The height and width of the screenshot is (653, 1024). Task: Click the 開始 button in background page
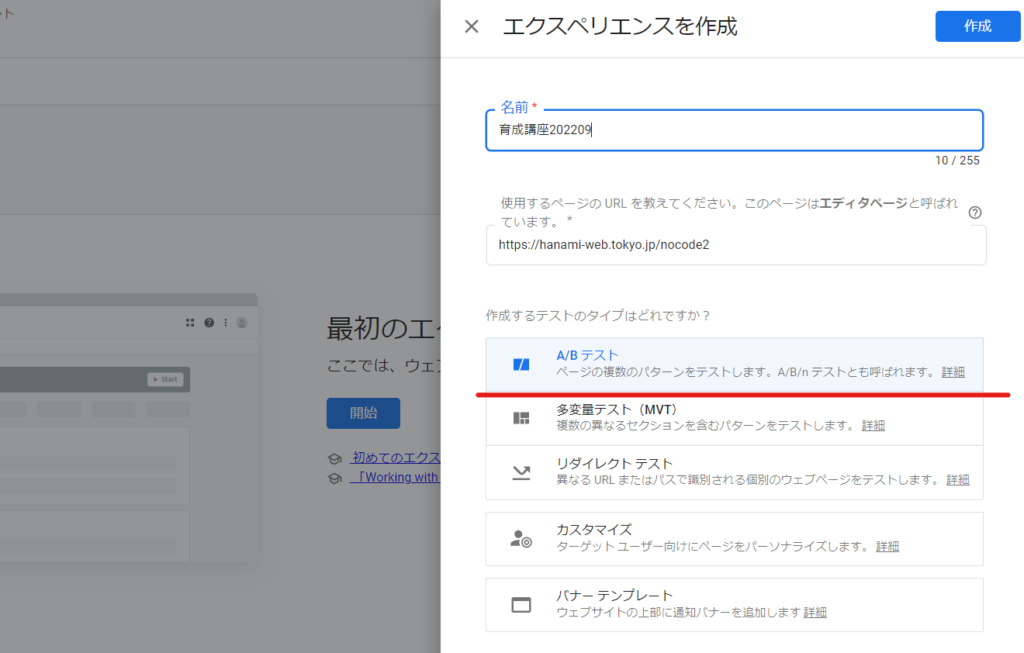pyautogui.click(x=363, y=413)
